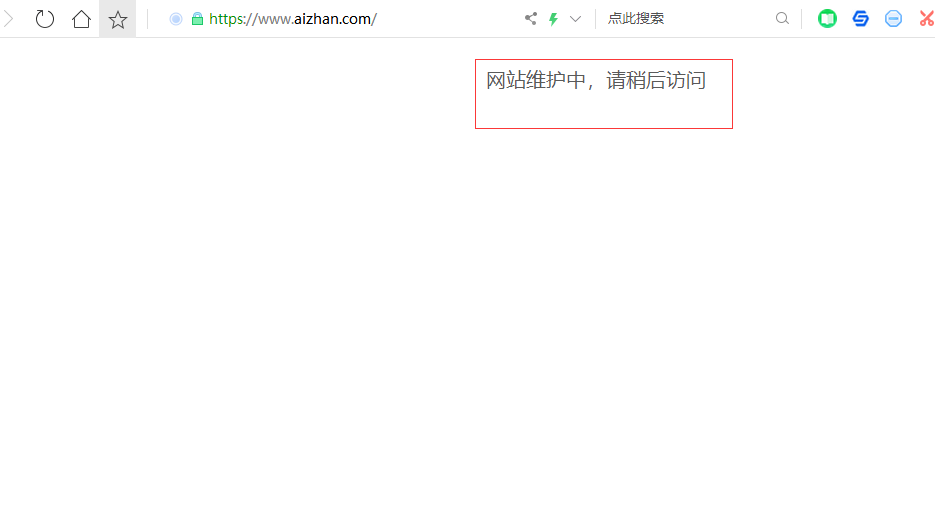Click empty space inside the red-bordered notice box
The width and height of the screenshot is (935, 520).
[x=603, y=112]
